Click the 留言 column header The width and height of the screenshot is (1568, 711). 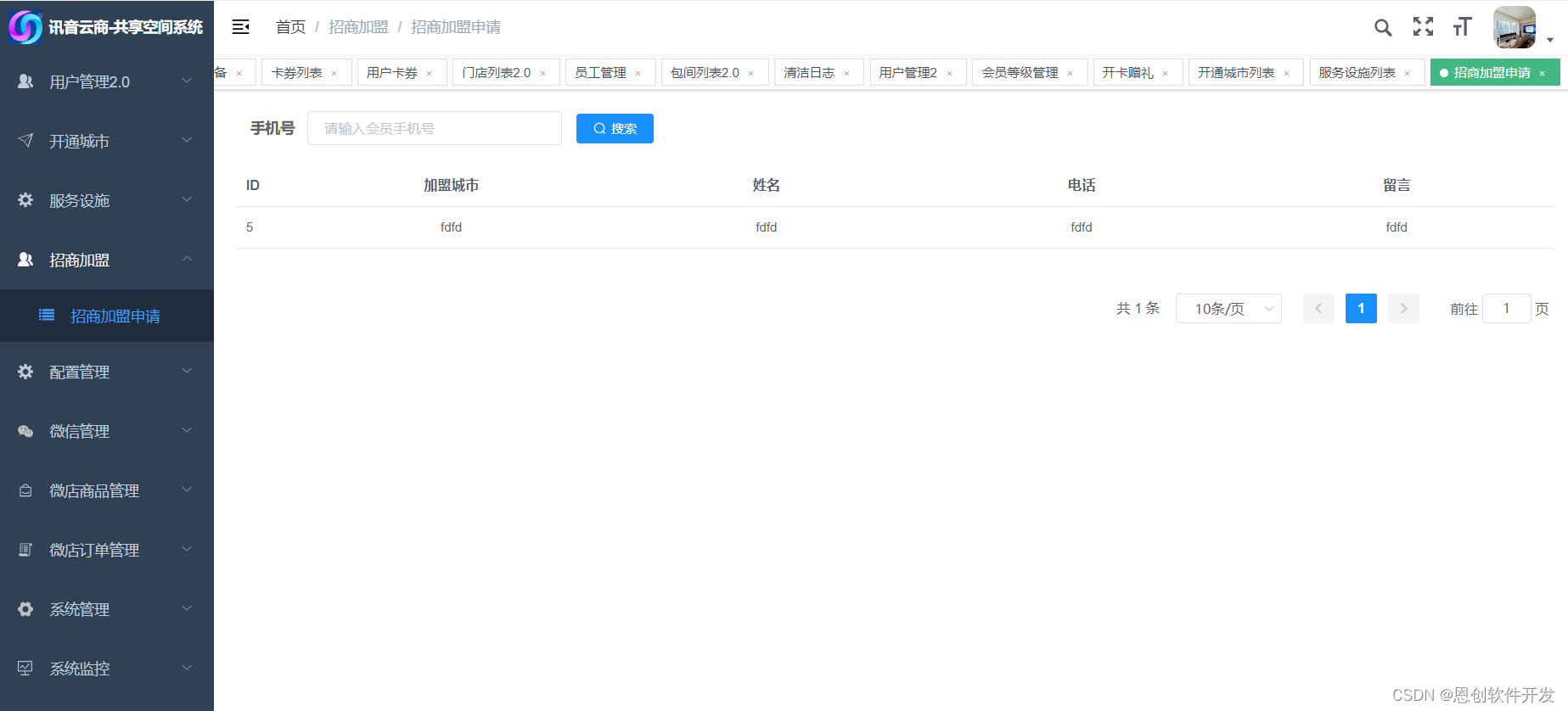click(x=1397, y=185)
